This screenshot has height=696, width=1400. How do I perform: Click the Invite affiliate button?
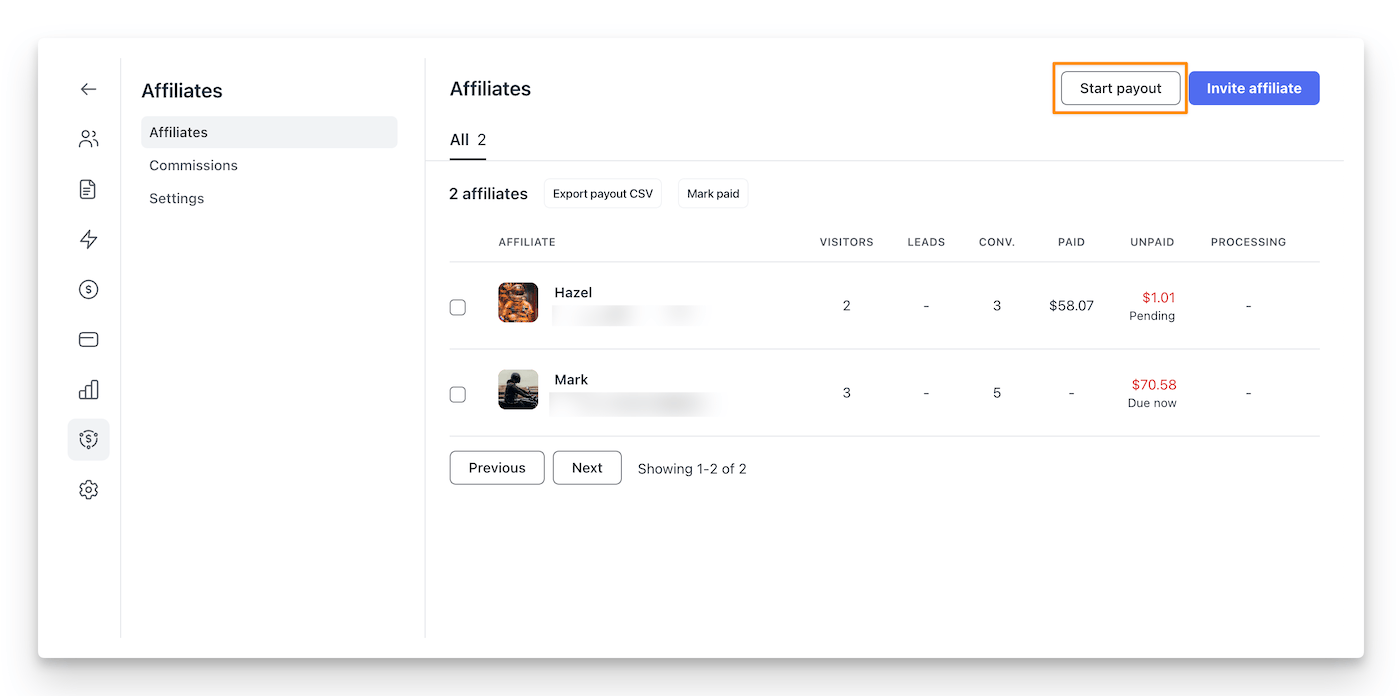(x=1253, y=88)
